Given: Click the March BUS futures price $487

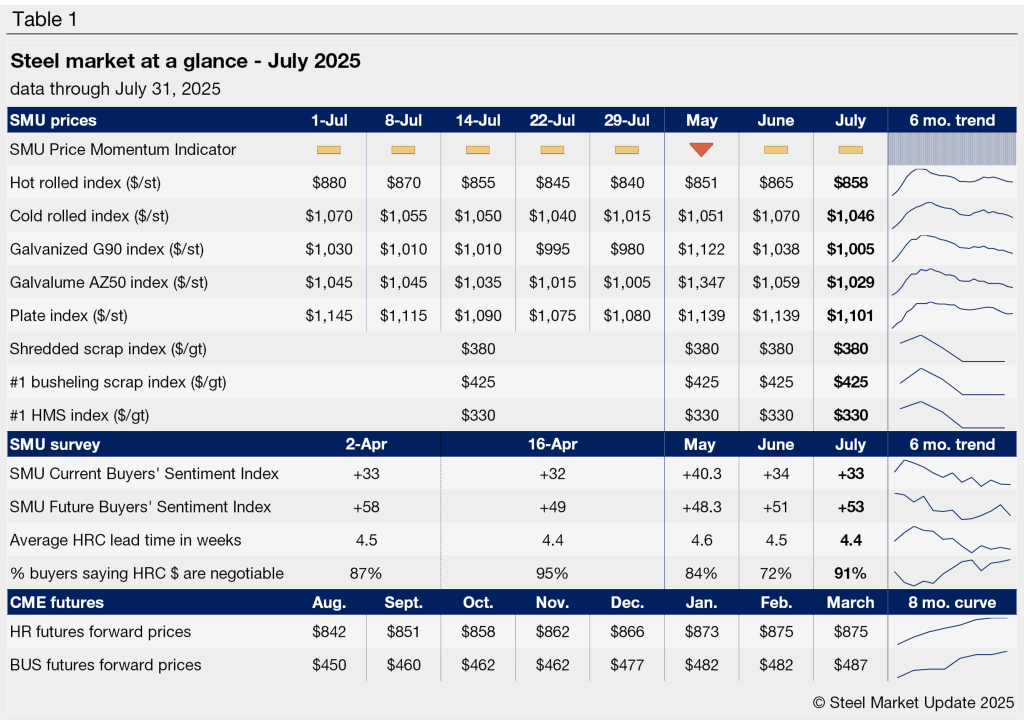Looking at the screenshot, I should coord(850,665).
